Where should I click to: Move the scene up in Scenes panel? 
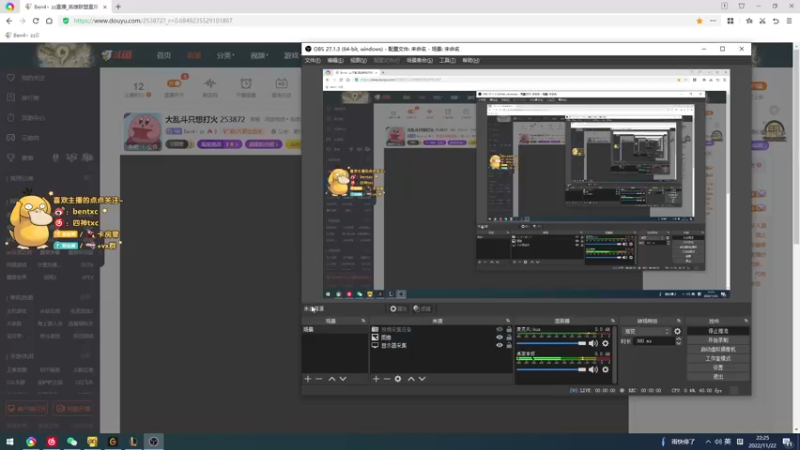point(332,379)
